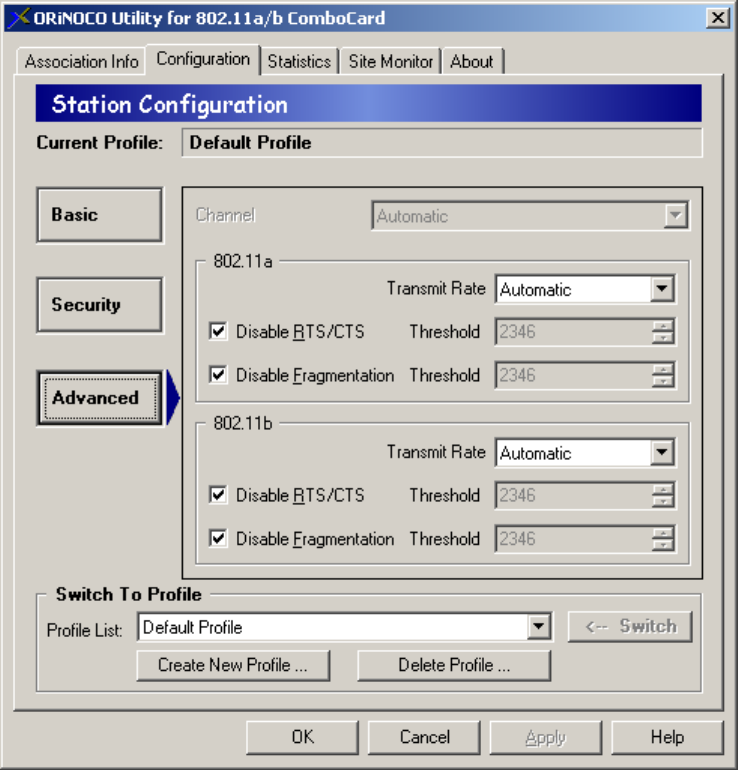
Task: Uncheck 802.11a Disable Fragmentation
Action: pyautogui.click(x=218, y=375)
